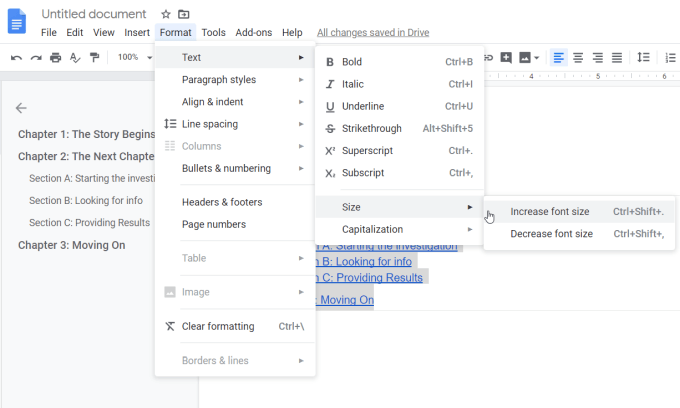The height and width of the screenshot is (408, 680).
Task: Jump to Chapter 1: The Story Begins
Action: click(86, 134)
